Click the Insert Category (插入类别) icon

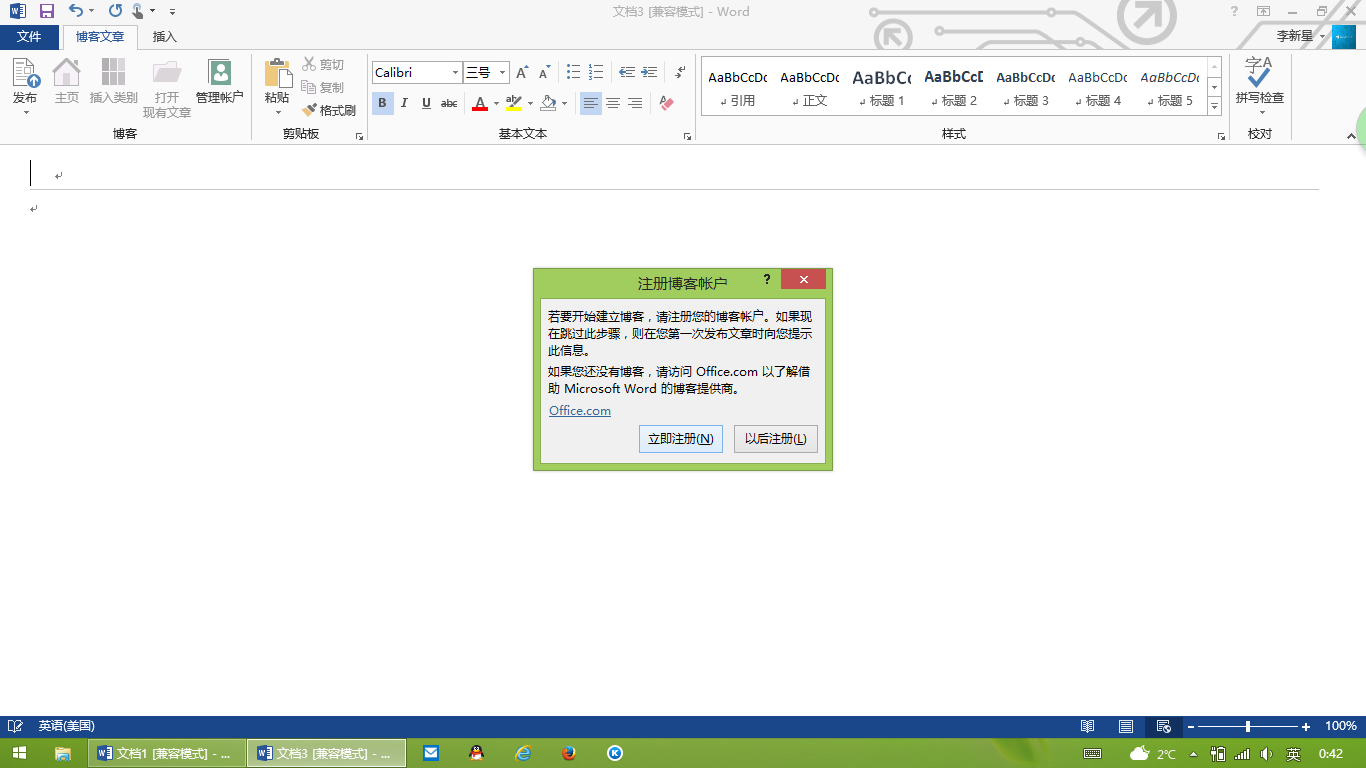[x=114, y=73]
